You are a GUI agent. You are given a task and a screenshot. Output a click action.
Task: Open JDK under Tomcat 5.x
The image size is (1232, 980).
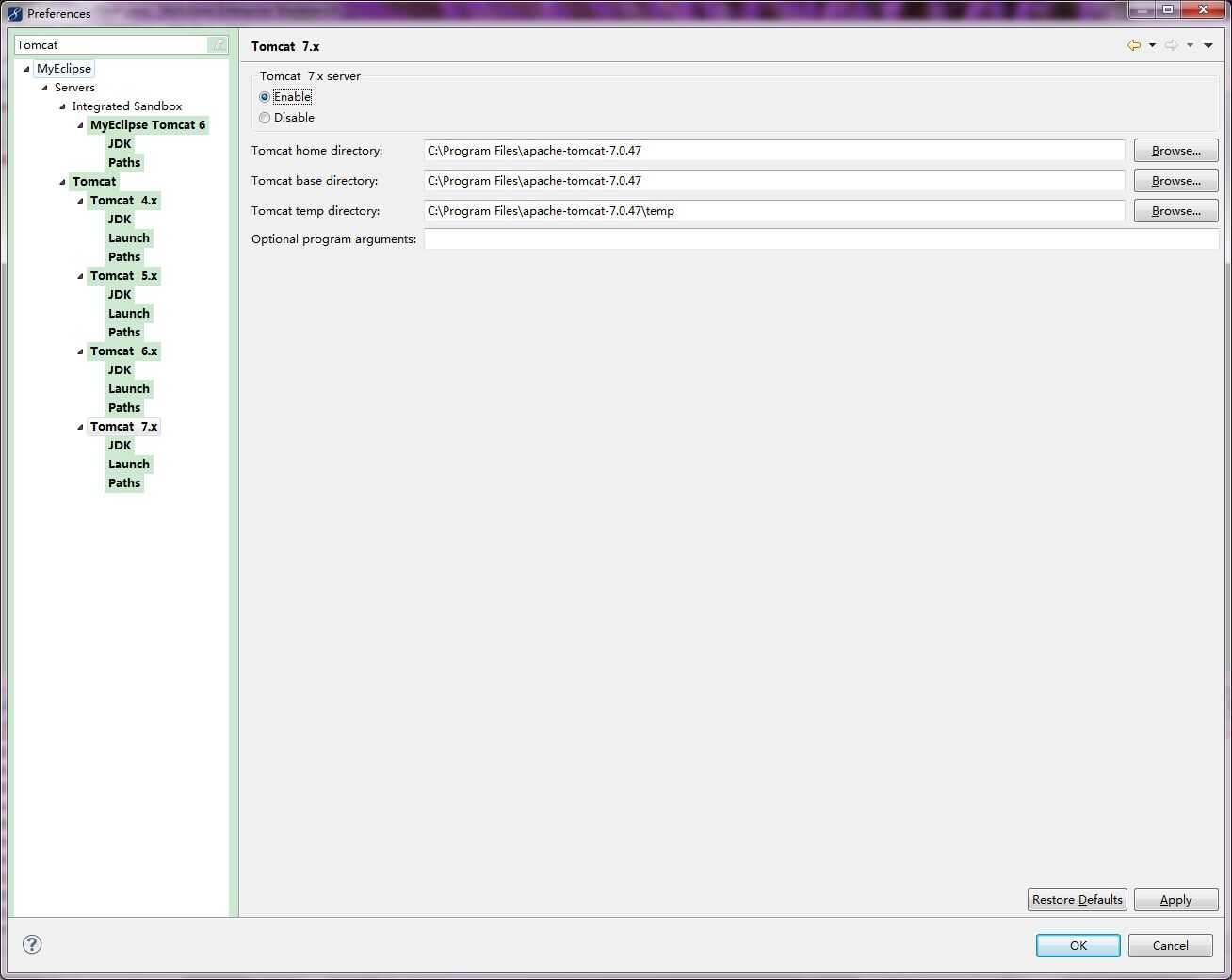tap(120, 295)
